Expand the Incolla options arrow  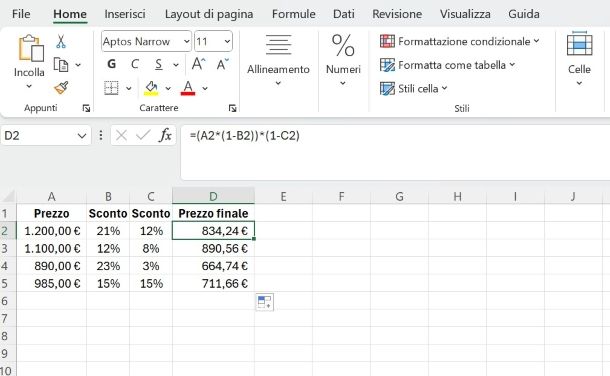point(29,86)
